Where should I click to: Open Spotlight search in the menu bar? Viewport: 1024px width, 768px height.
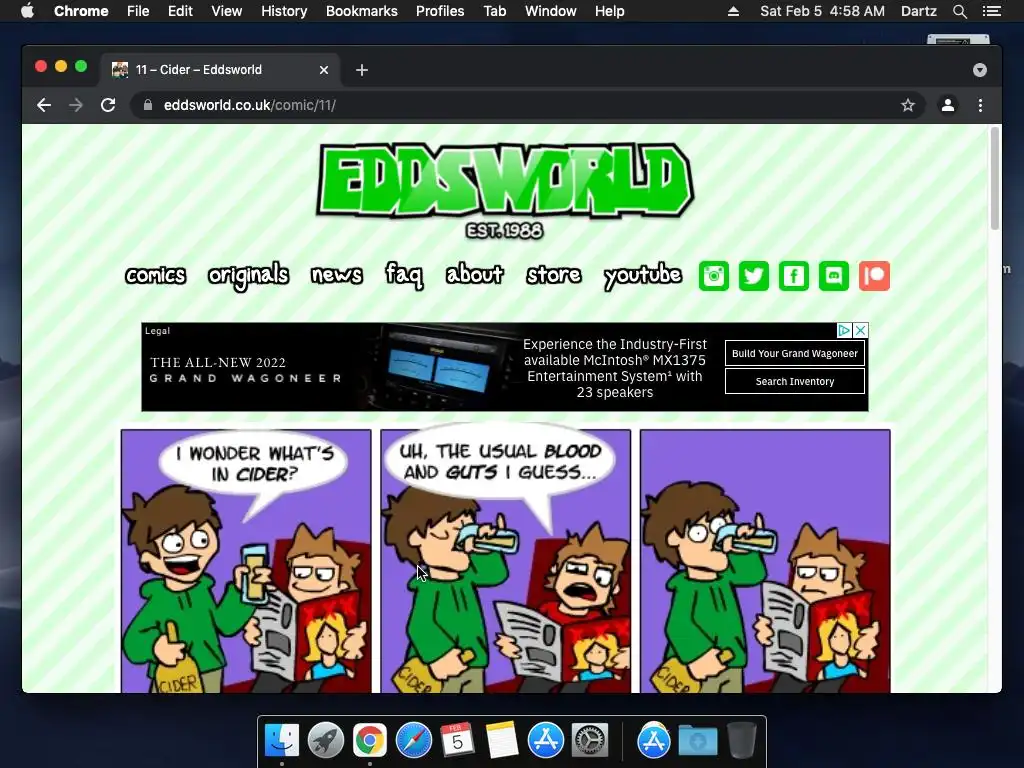pos(959,11)
